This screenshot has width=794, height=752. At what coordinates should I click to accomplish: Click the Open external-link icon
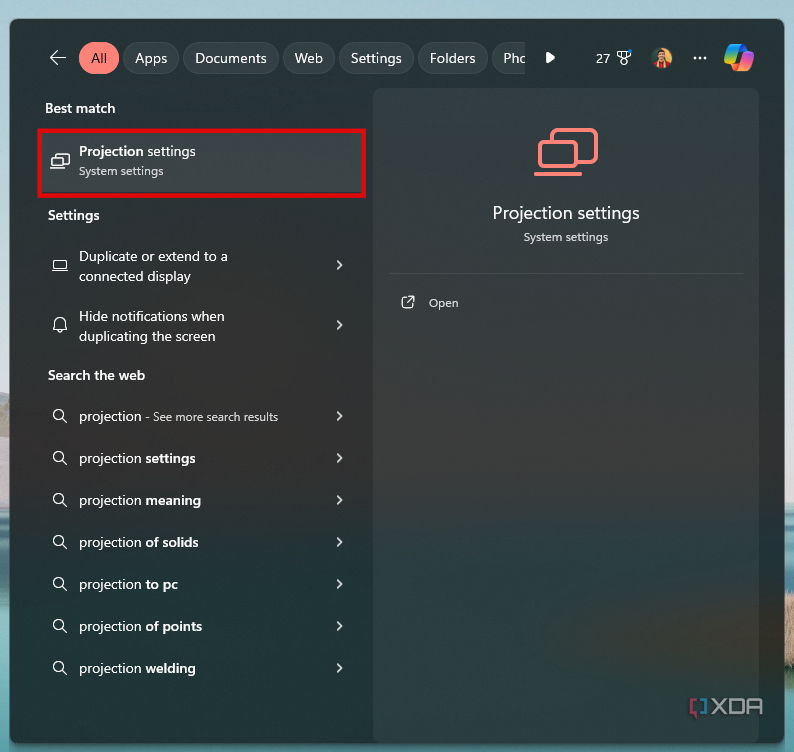tap(408, 302)
